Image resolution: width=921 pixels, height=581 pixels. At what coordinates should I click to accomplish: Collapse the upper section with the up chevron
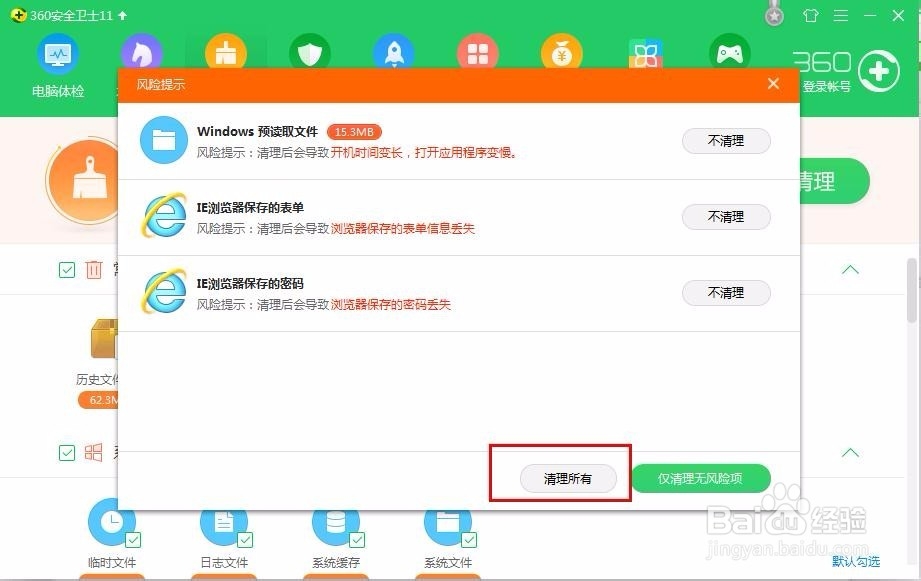click(850, 270)
